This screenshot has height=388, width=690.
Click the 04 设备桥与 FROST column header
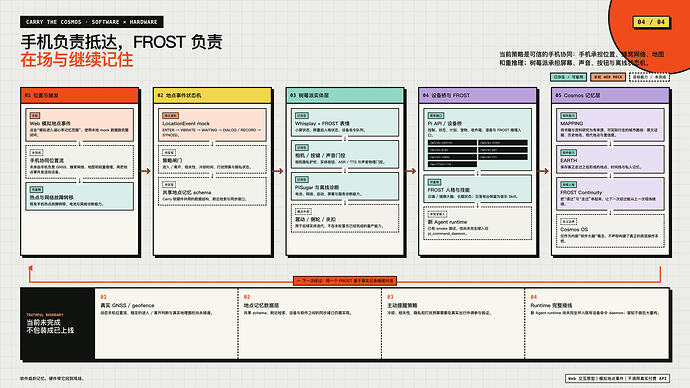coord(477,95)
